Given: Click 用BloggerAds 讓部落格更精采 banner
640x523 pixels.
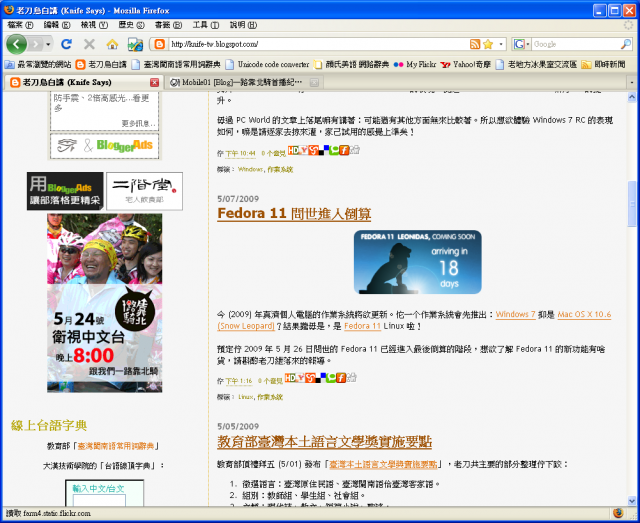Looking at the screenshot, I should [65, 191].
